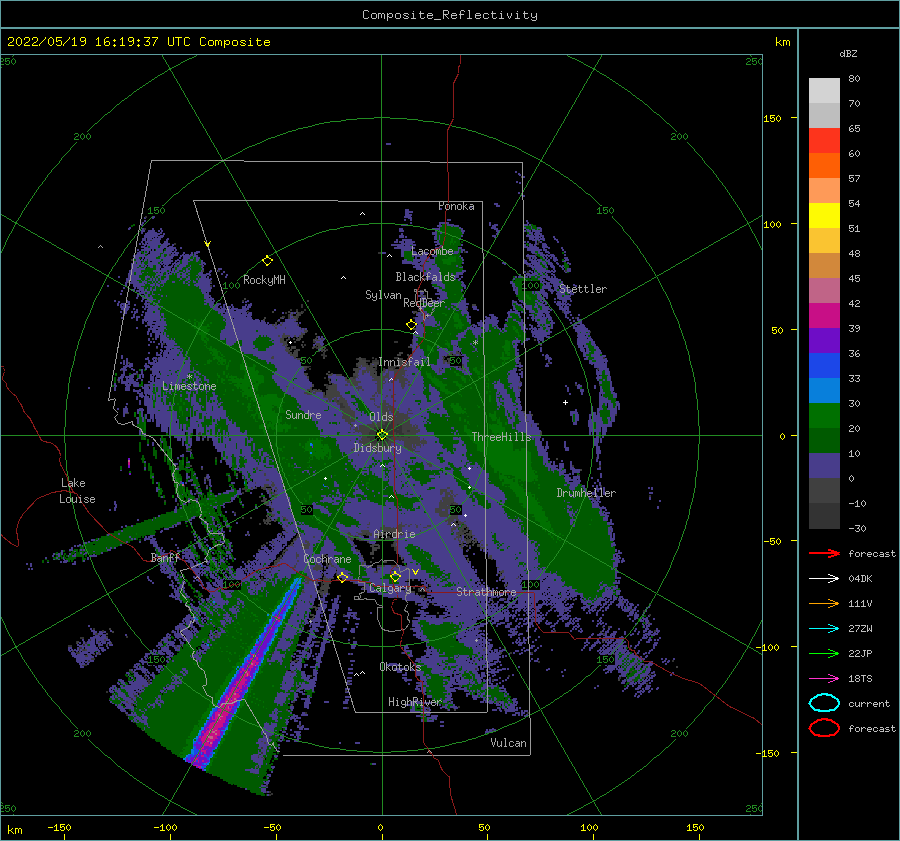Click the 'Airdrie' city label
Viewport: 900px width, 841px height.
tap(394, 534)
